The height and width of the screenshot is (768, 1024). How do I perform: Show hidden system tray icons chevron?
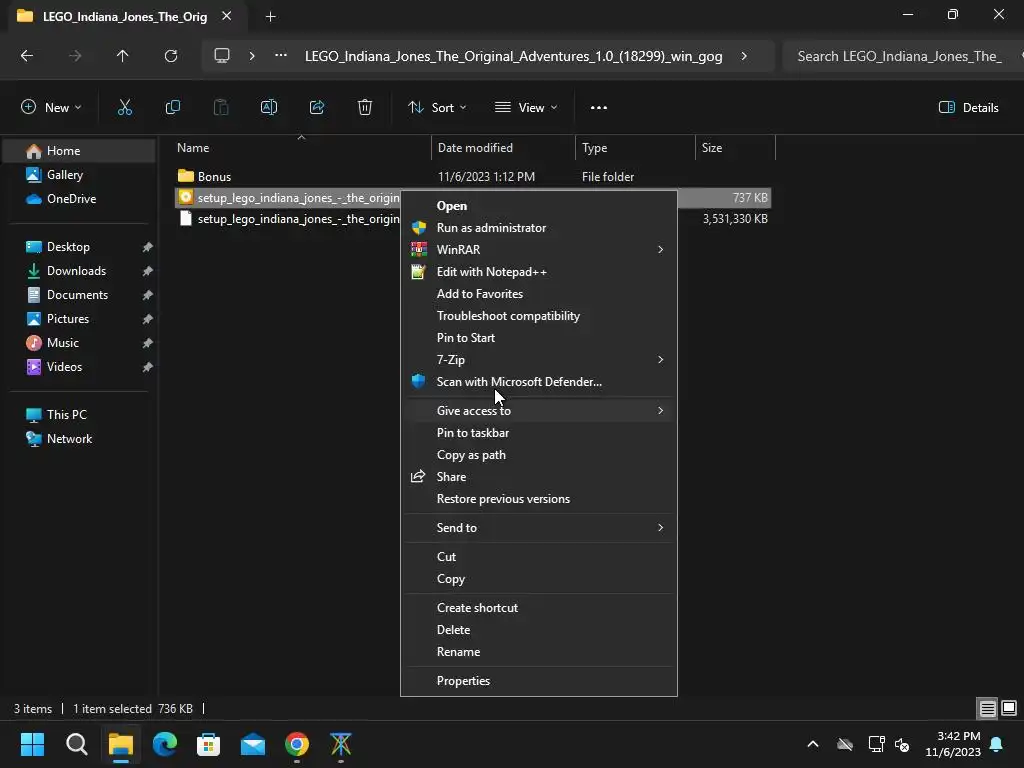(813, 744)
